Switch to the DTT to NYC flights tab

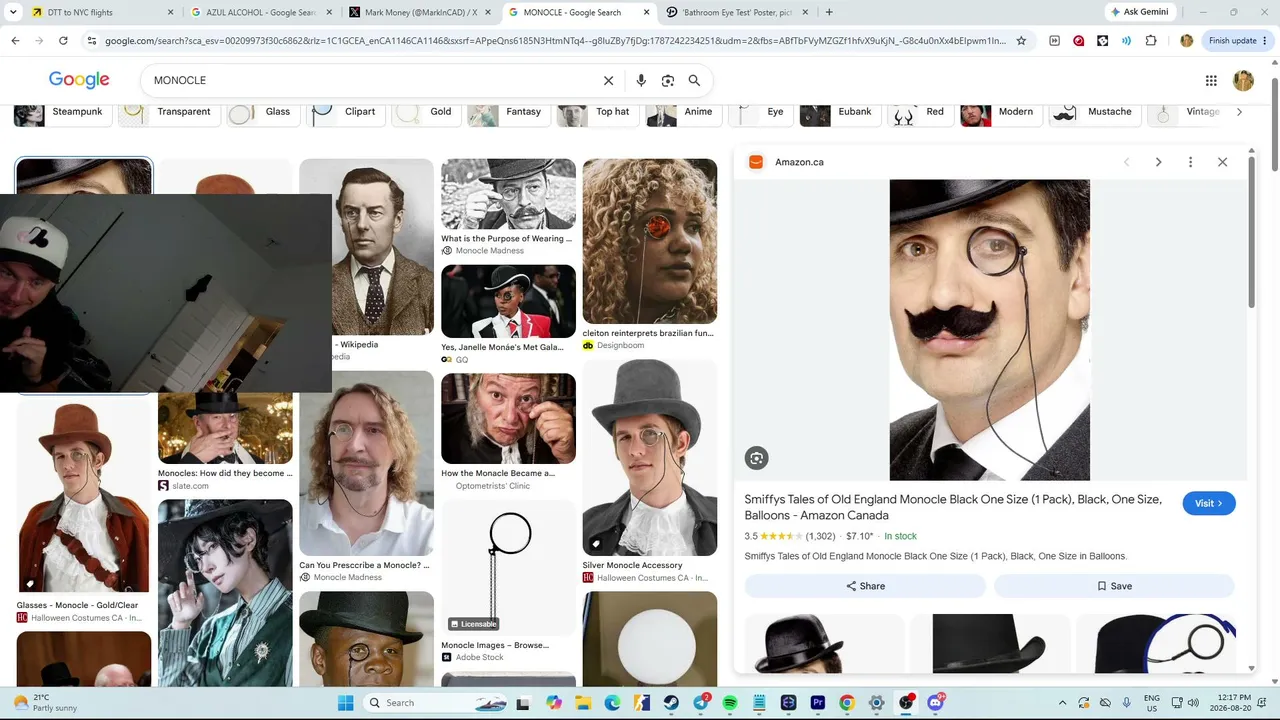coord(100,12)
